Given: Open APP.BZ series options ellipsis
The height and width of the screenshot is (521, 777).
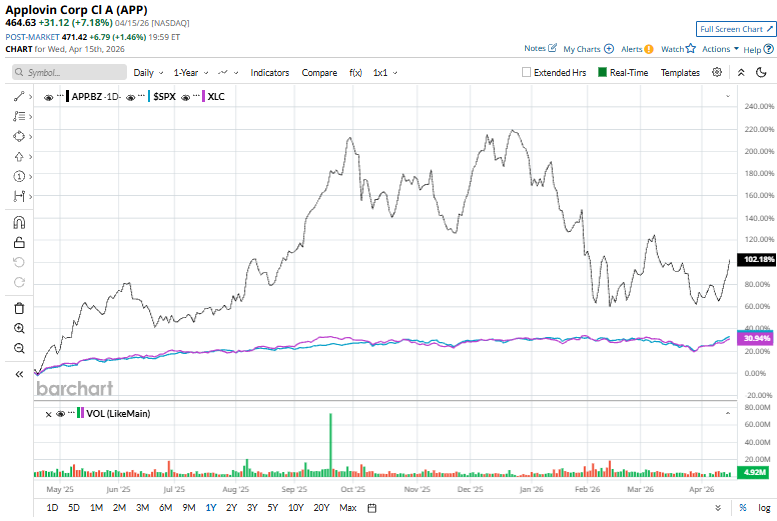Looking at the screenshot, I should [60, 95].
